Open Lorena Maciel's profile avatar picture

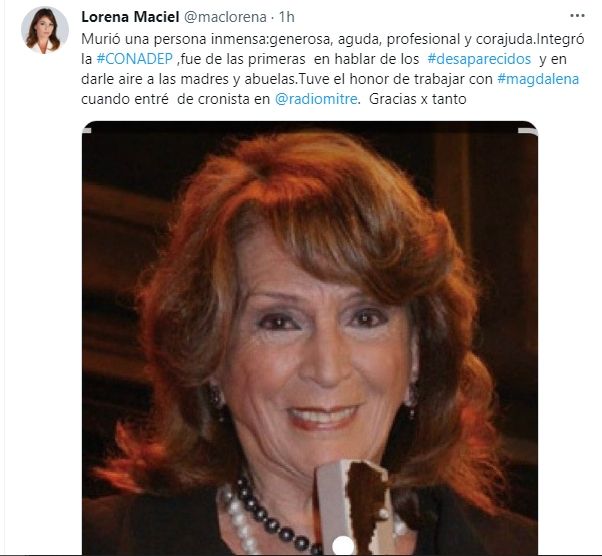tap(45, 30)
